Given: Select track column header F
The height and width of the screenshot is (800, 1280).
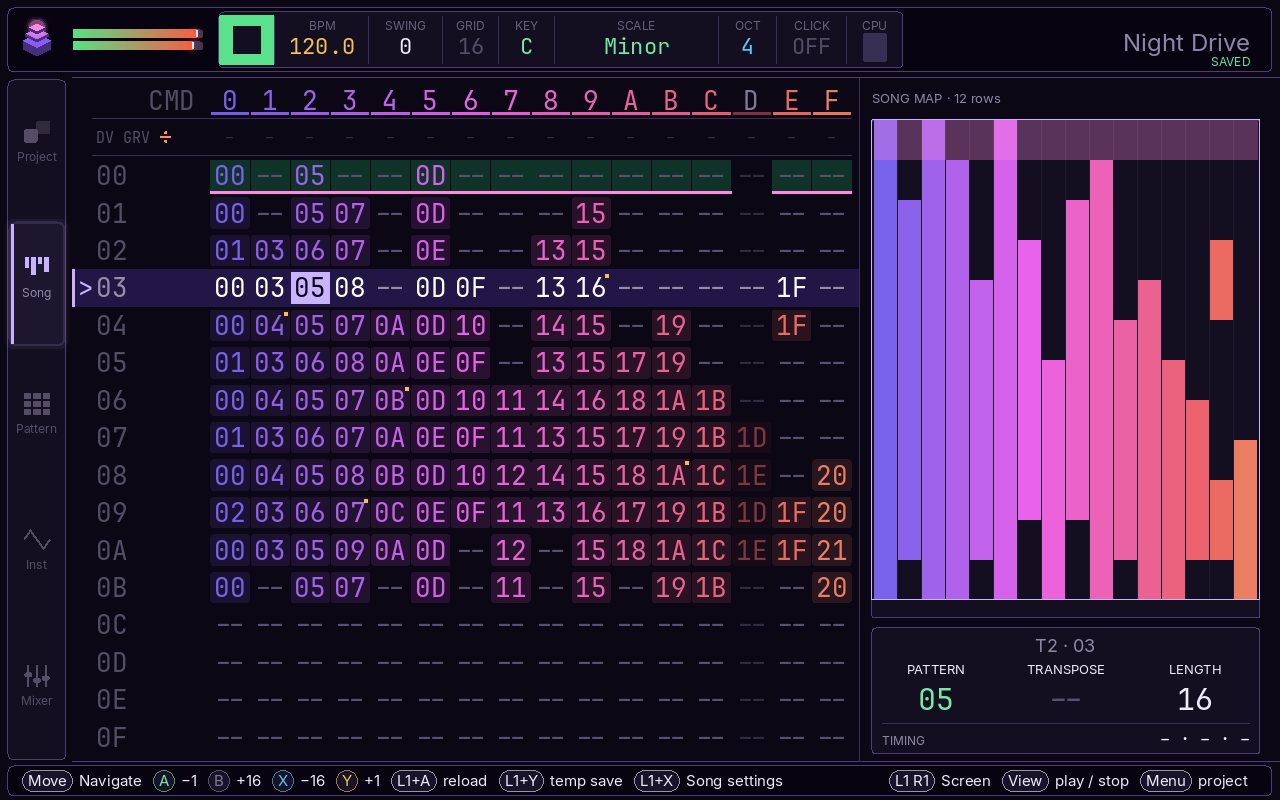Looking at the screenshot, I should (831, 100).
